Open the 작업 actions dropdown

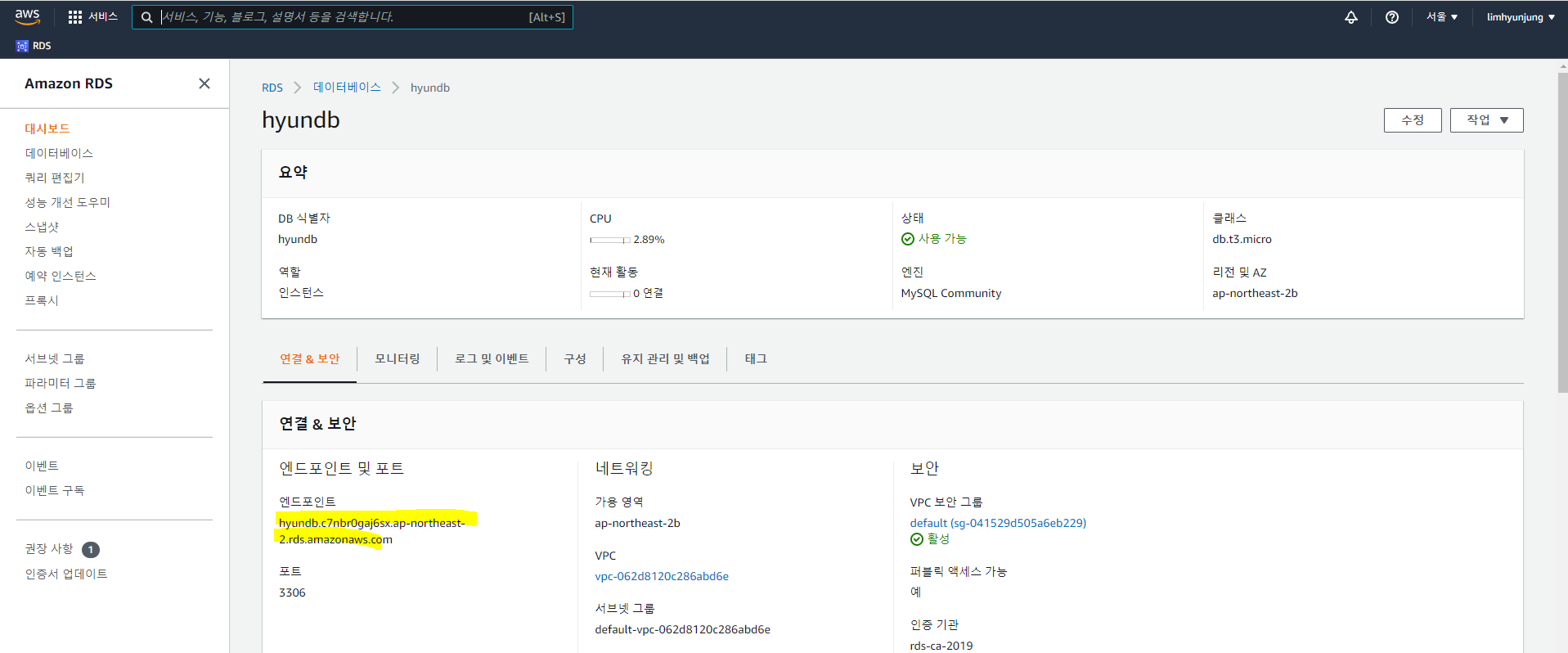click(1486, 120)
